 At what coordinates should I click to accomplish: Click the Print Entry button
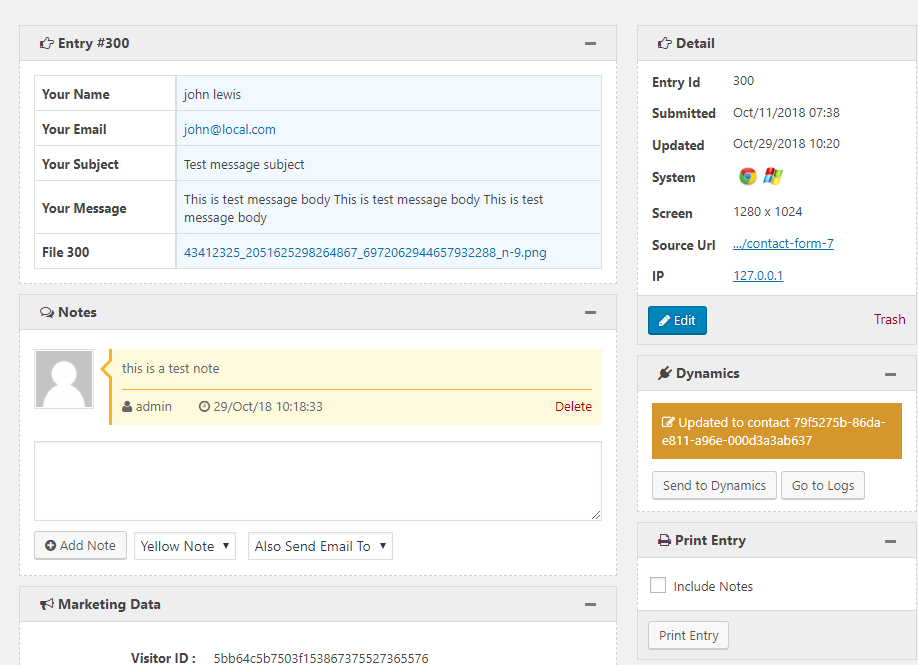pos(688,635)
